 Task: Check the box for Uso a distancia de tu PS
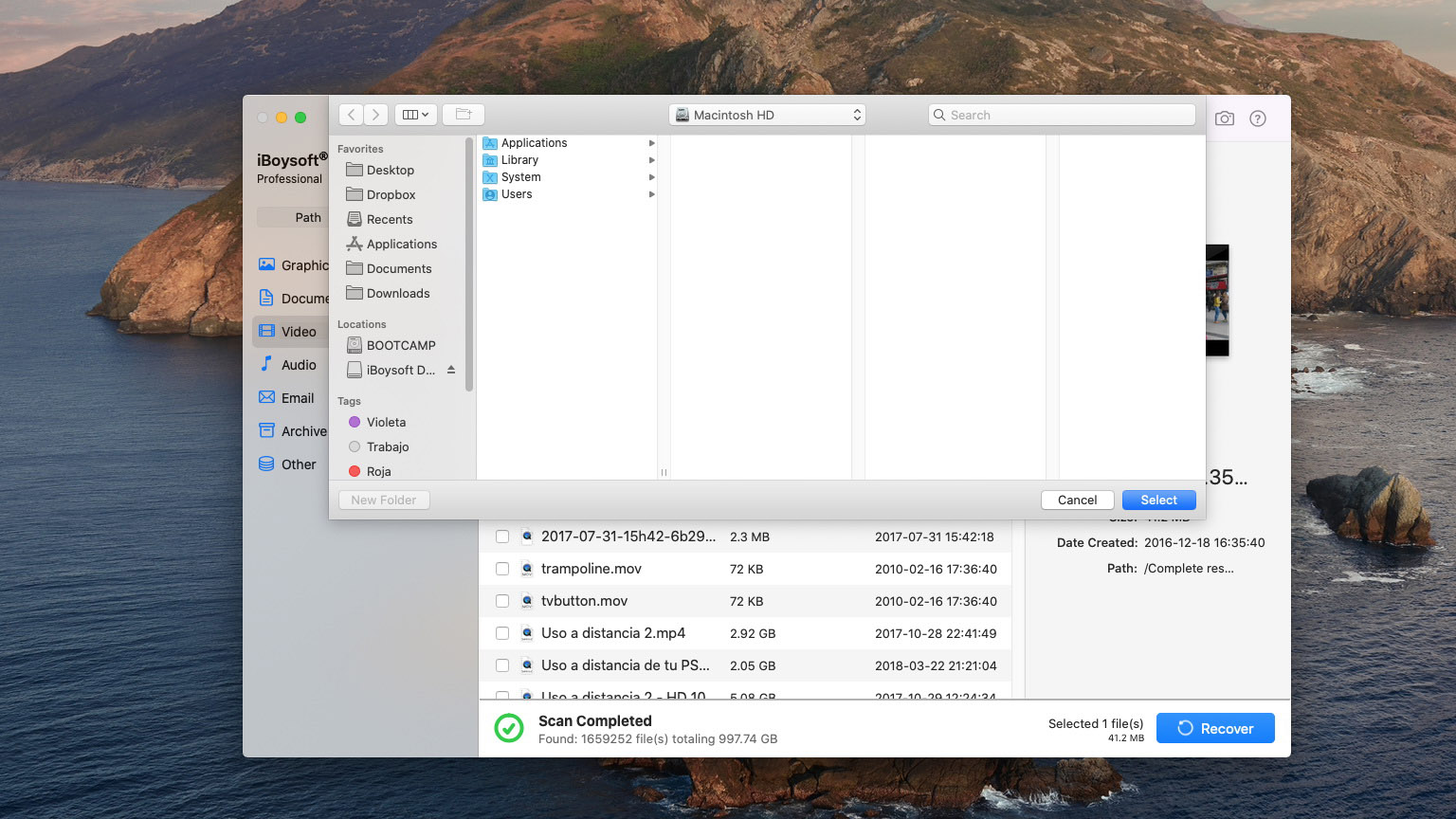point(502,665)
